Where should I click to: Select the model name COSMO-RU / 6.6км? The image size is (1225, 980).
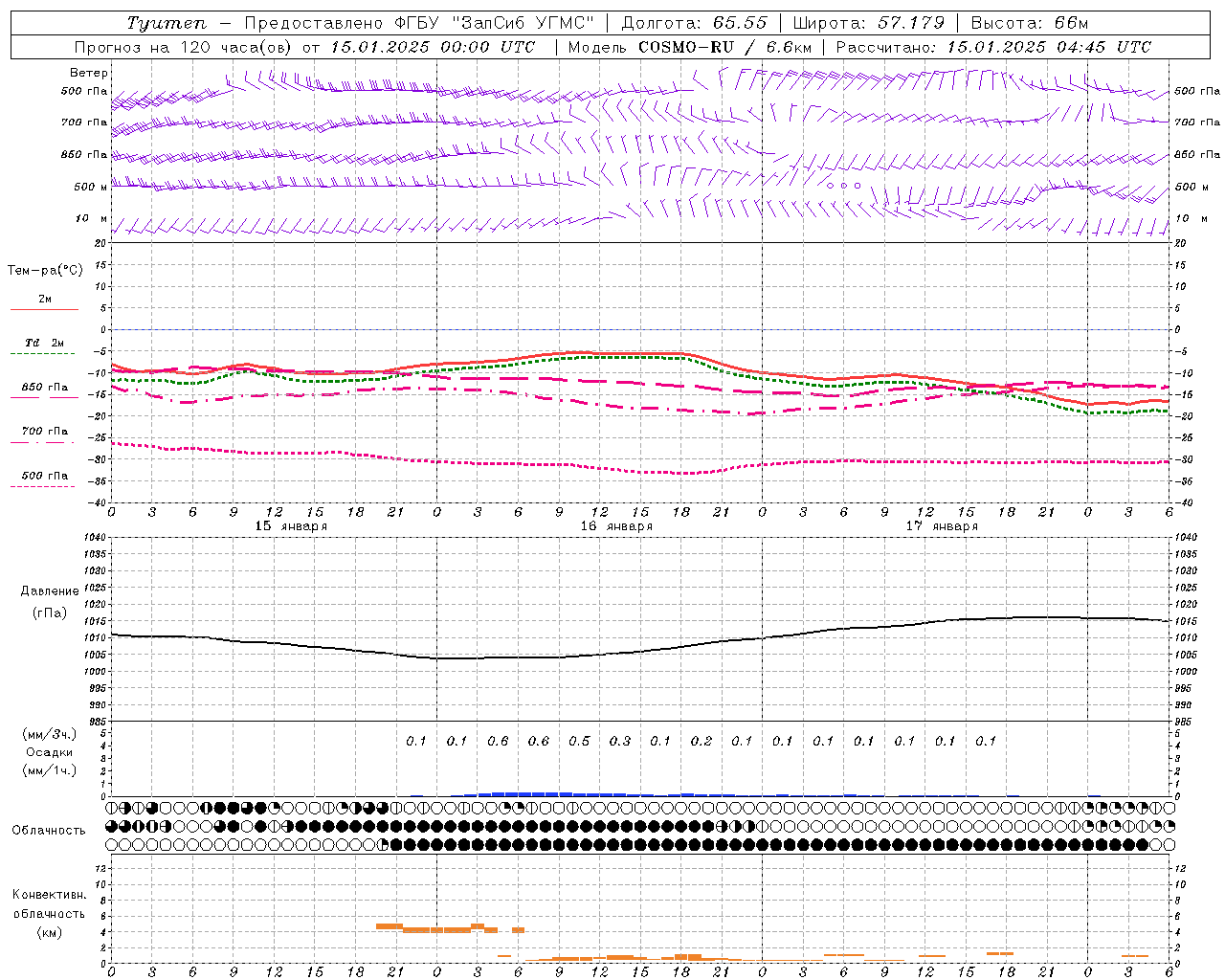(x=724, y=47)
